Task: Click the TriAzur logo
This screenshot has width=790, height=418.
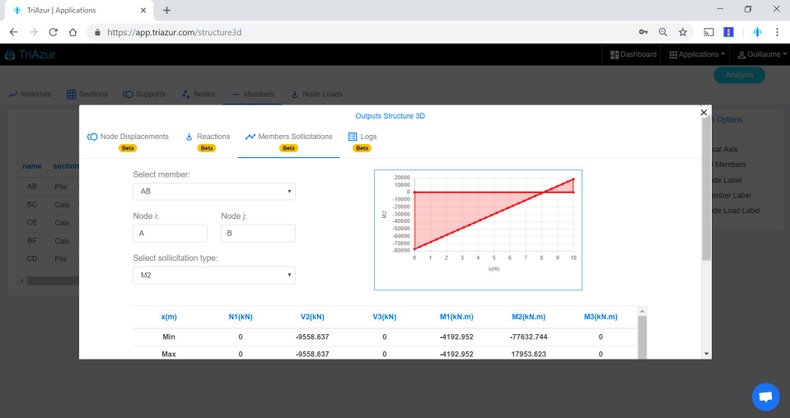Action: (x=30, y=54)
